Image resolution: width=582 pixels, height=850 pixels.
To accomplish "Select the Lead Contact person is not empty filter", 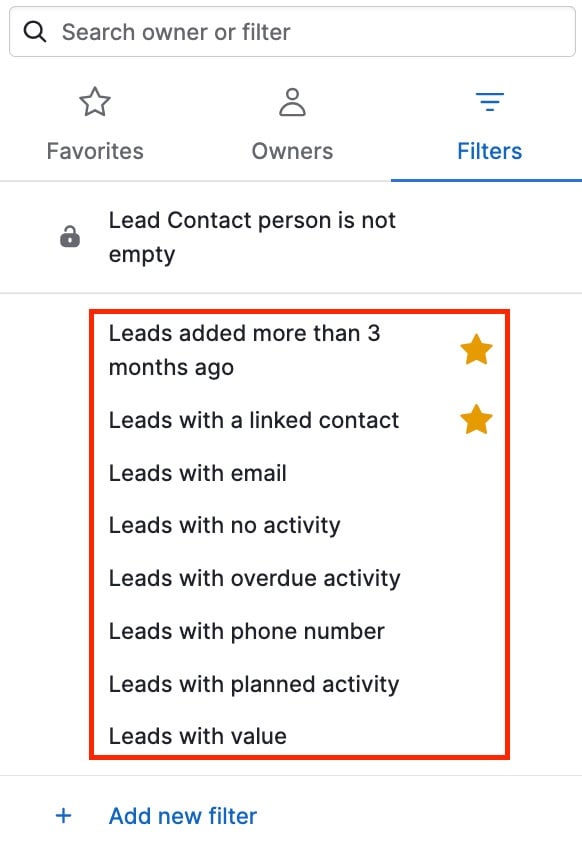I will (252, 236).
